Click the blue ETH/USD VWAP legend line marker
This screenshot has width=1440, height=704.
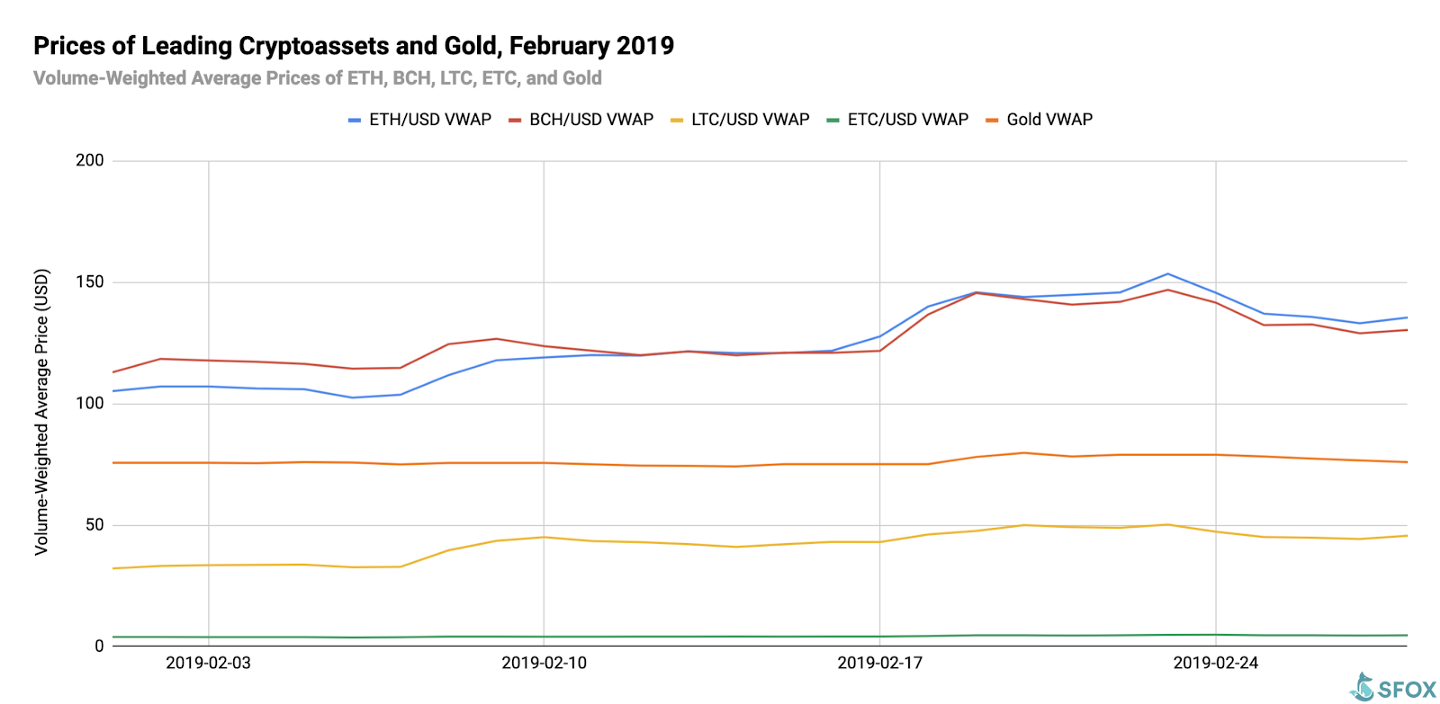tap(354, 120)
